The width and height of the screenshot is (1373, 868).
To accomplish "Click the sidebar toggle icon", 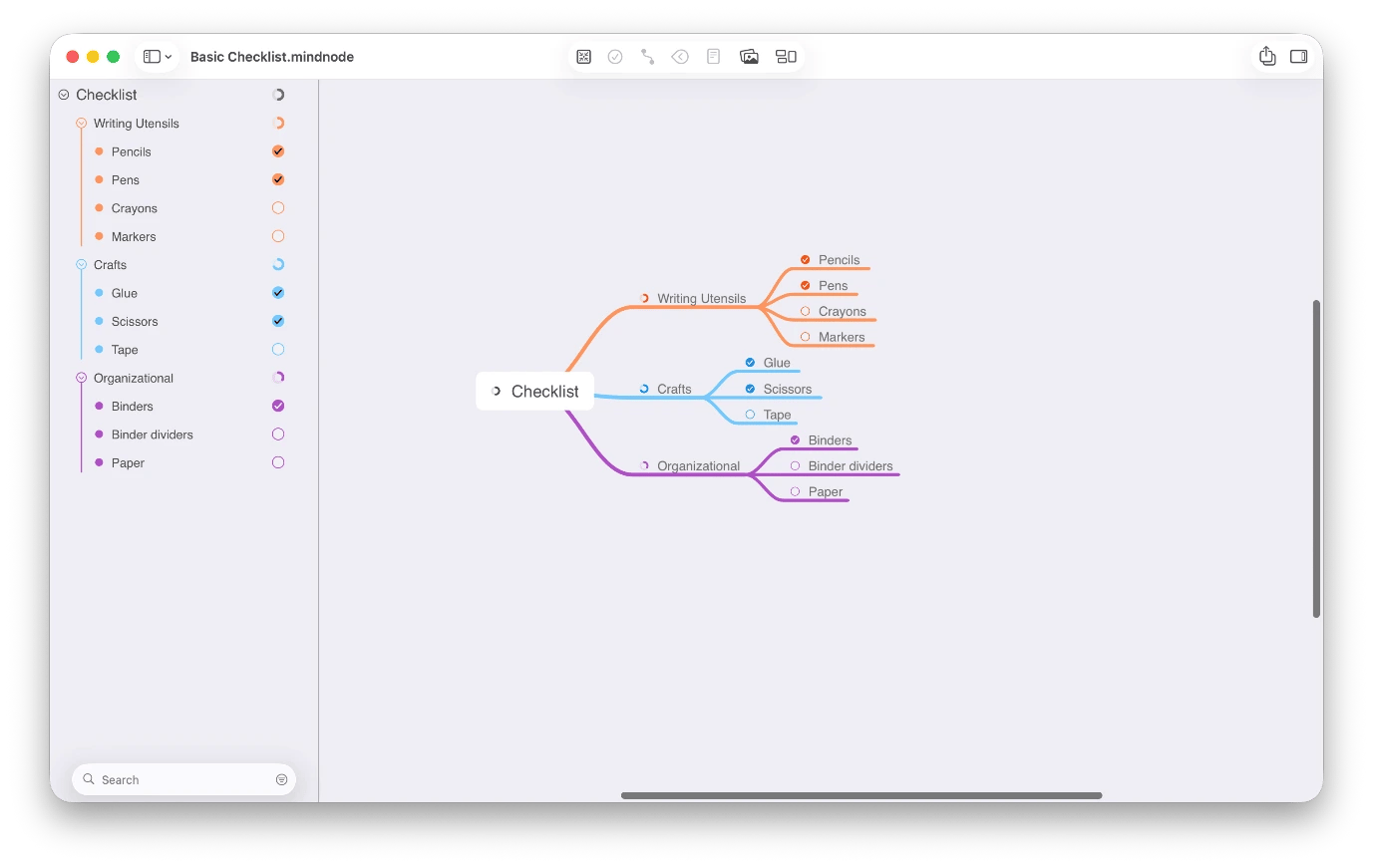I will click(x=152, y=57).
